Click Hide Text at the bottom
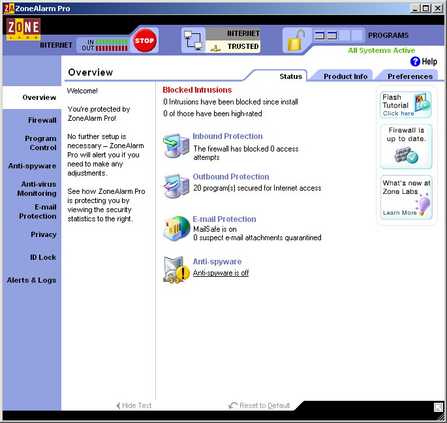Viewport: 447px width, 423px height. 134,405
